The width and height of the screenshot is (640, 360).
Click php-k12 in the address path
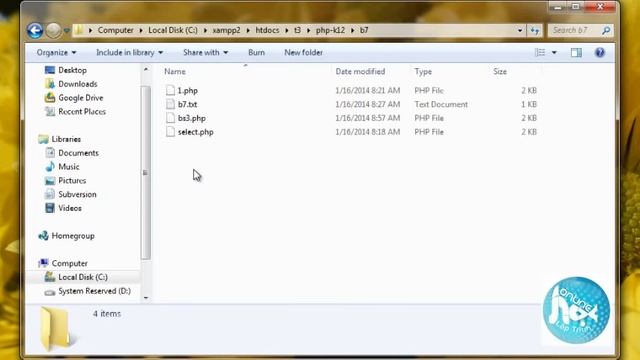(x=330, y=30)
